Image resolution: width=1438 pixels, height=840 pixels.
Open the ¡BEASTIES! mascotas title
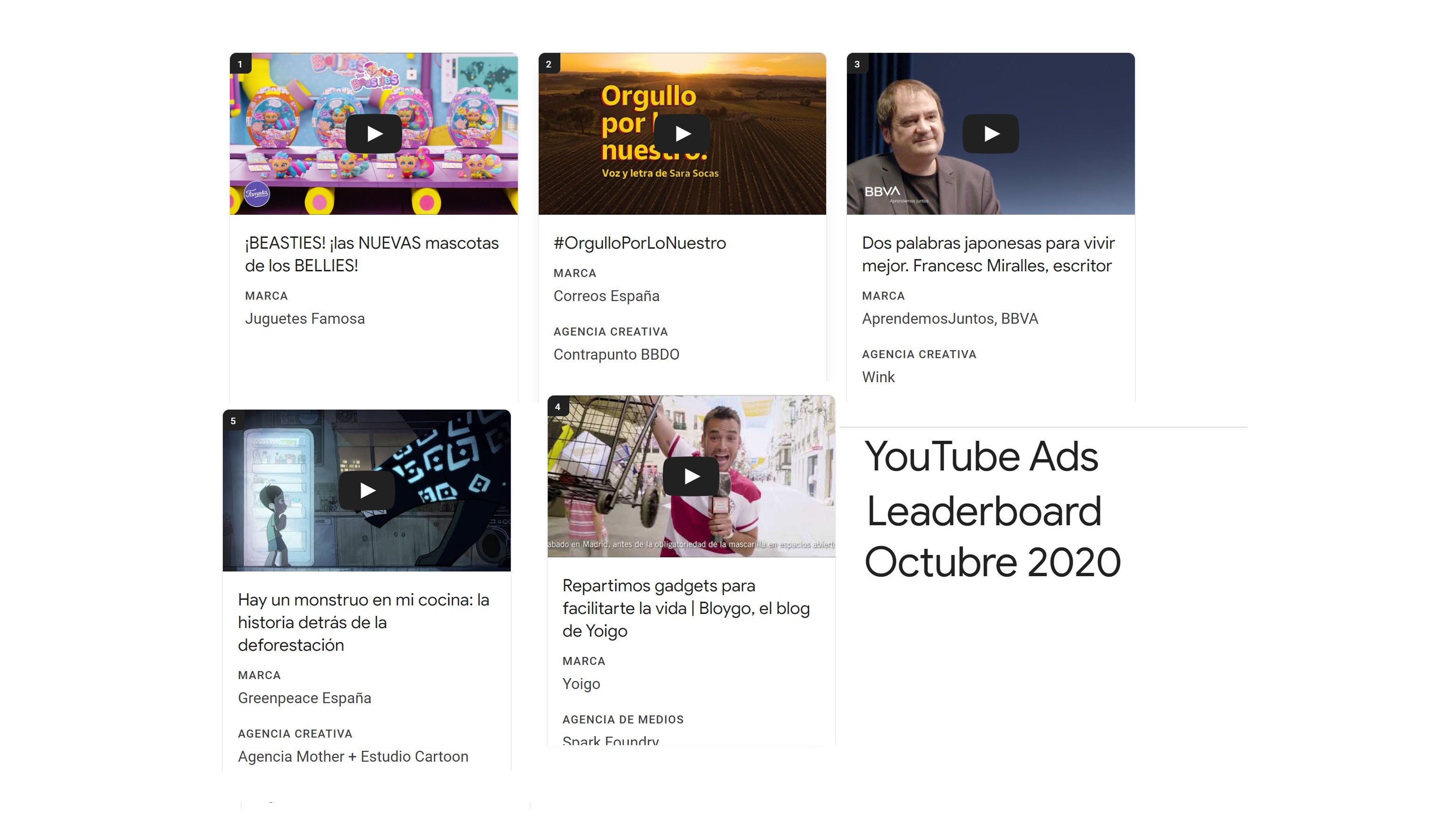coord(372,254)
